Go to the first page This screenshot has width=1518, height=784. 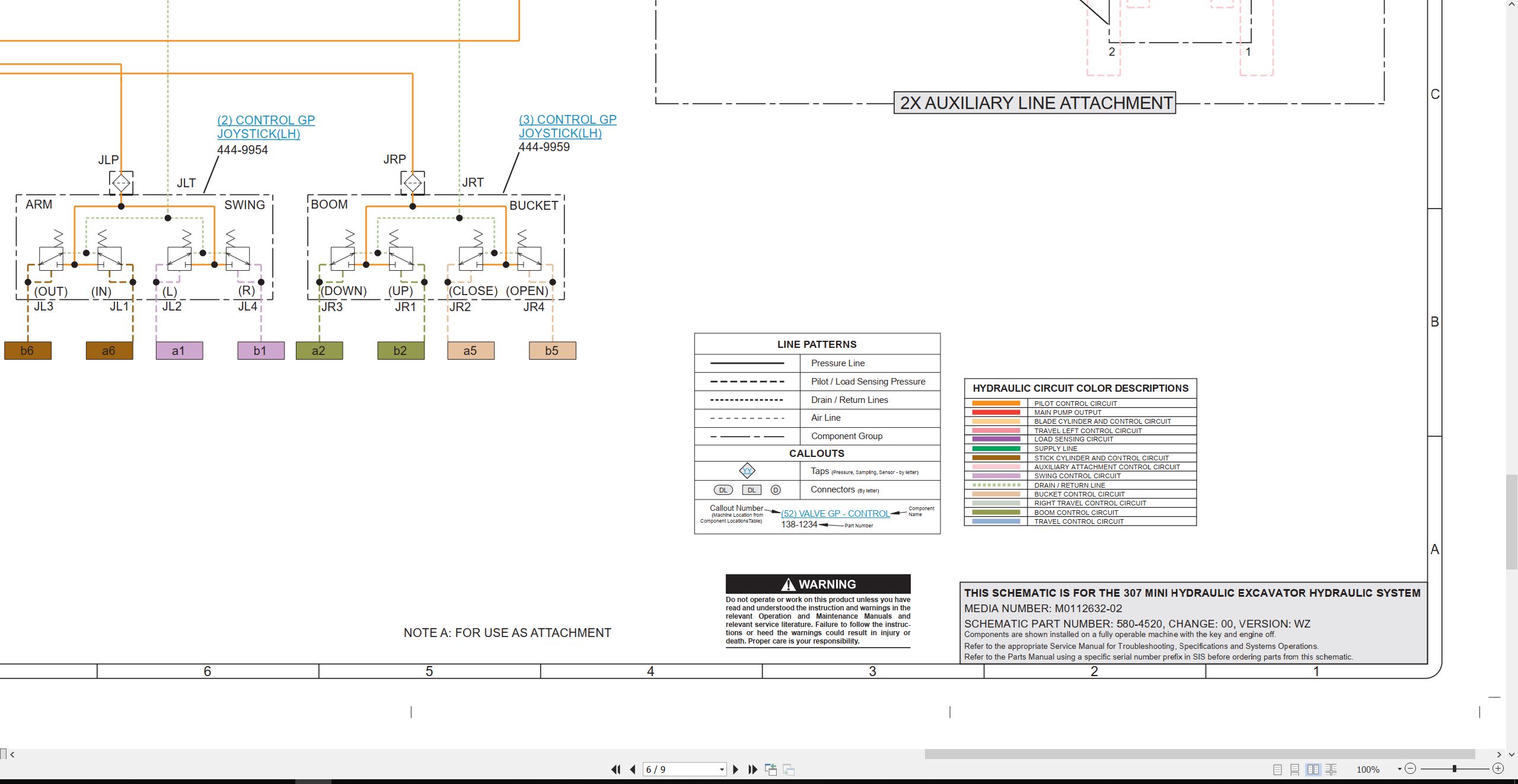coord(616,769)
